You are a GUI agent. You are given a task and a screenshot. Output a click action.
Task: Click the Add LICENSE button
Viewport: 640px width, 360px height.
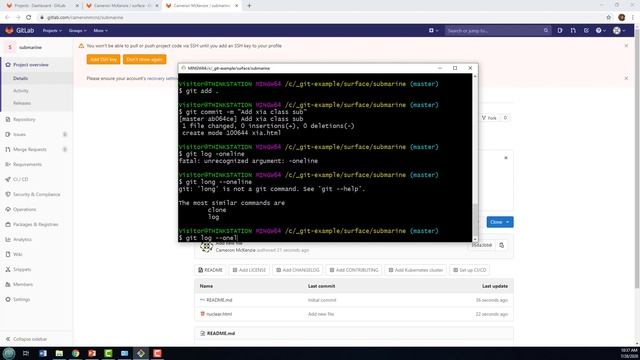click(x=249, y=270)
